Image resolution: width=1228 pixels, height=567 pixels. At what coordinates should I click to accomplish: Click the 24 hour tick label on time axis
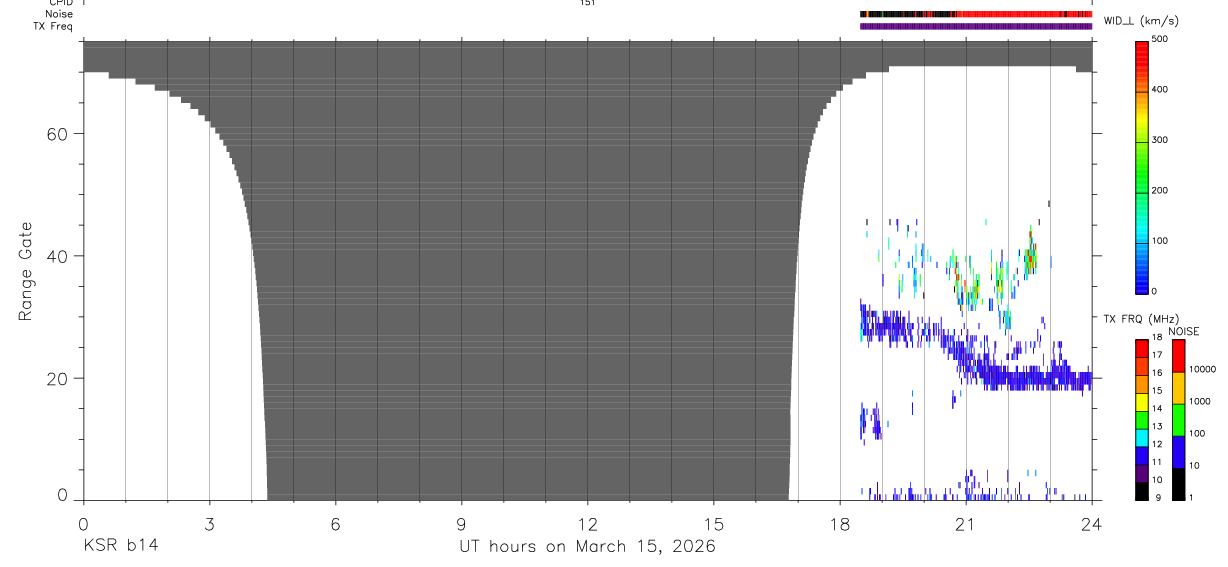pos(1091,523)
